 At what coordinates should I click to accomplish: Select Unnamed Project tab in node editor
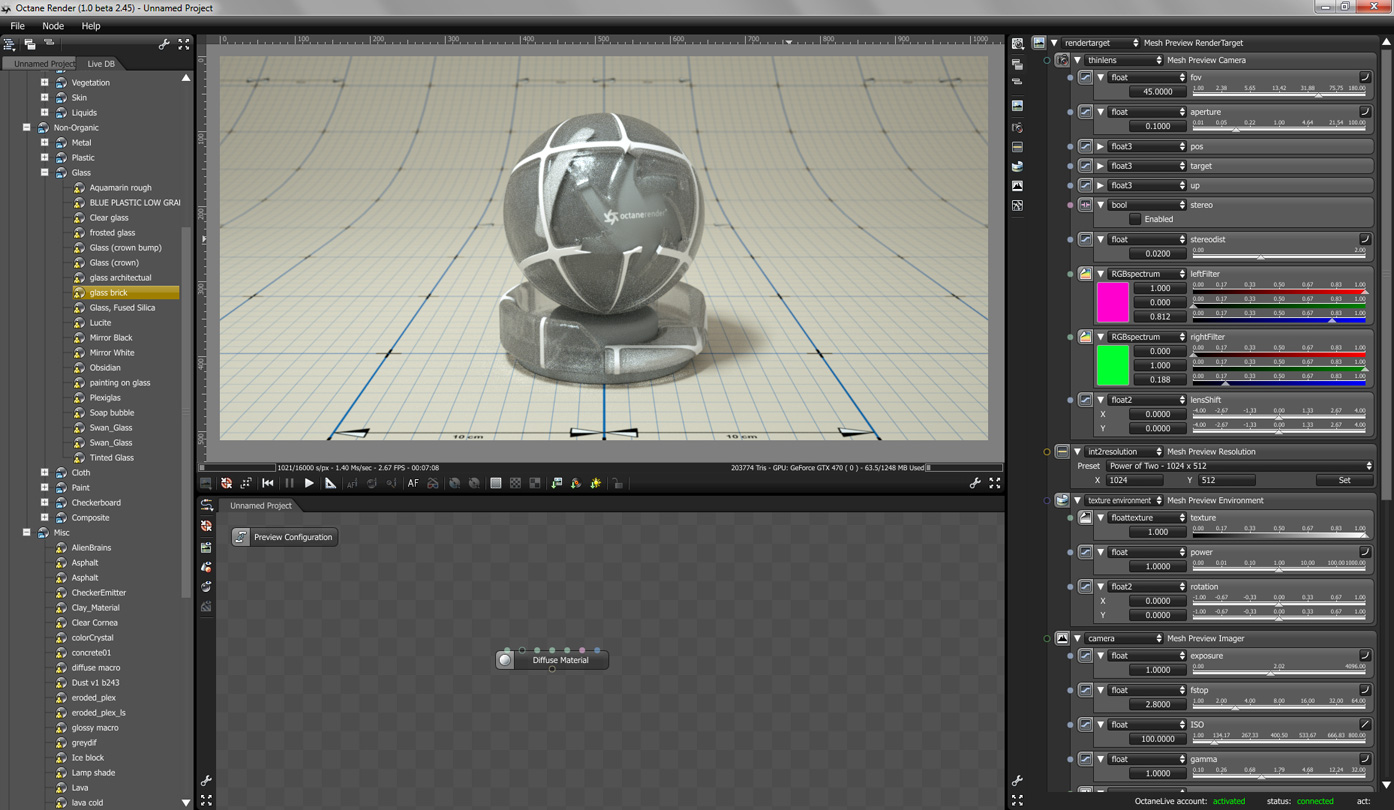261,506
